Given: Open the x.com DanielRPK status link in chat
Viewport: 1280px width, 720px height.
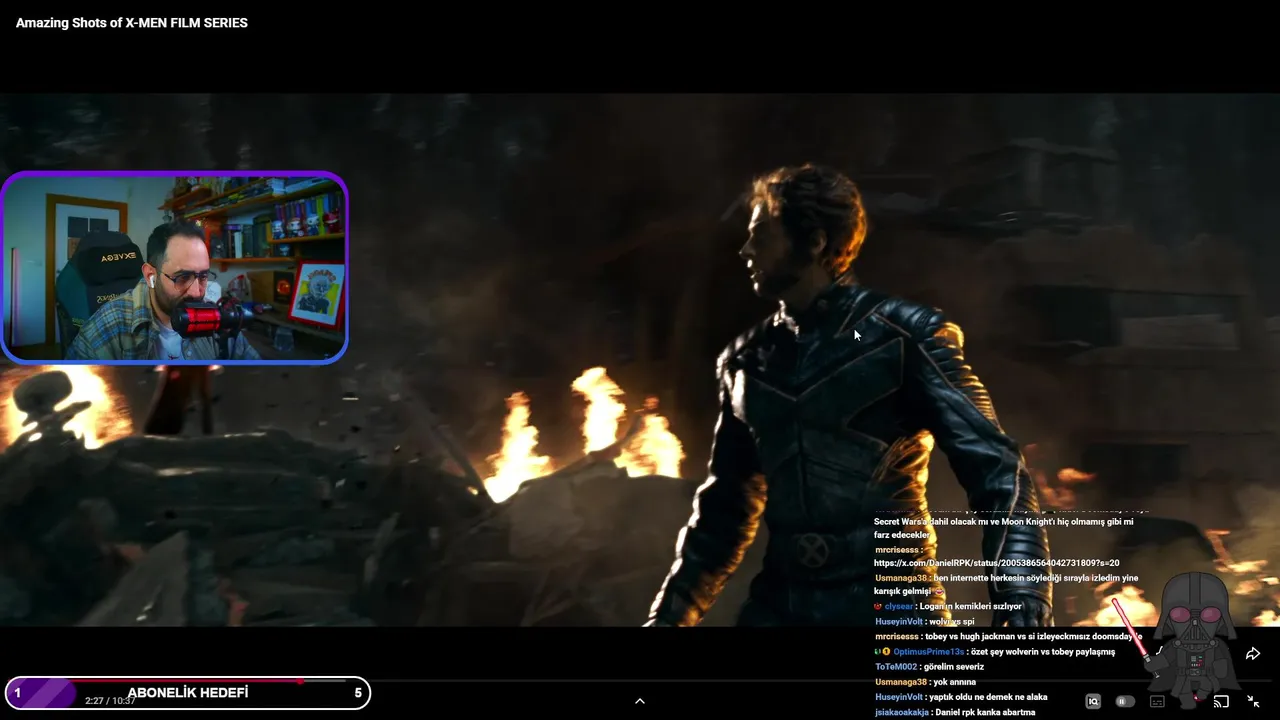Looking at the screenshot, I should tap(996, 563).
